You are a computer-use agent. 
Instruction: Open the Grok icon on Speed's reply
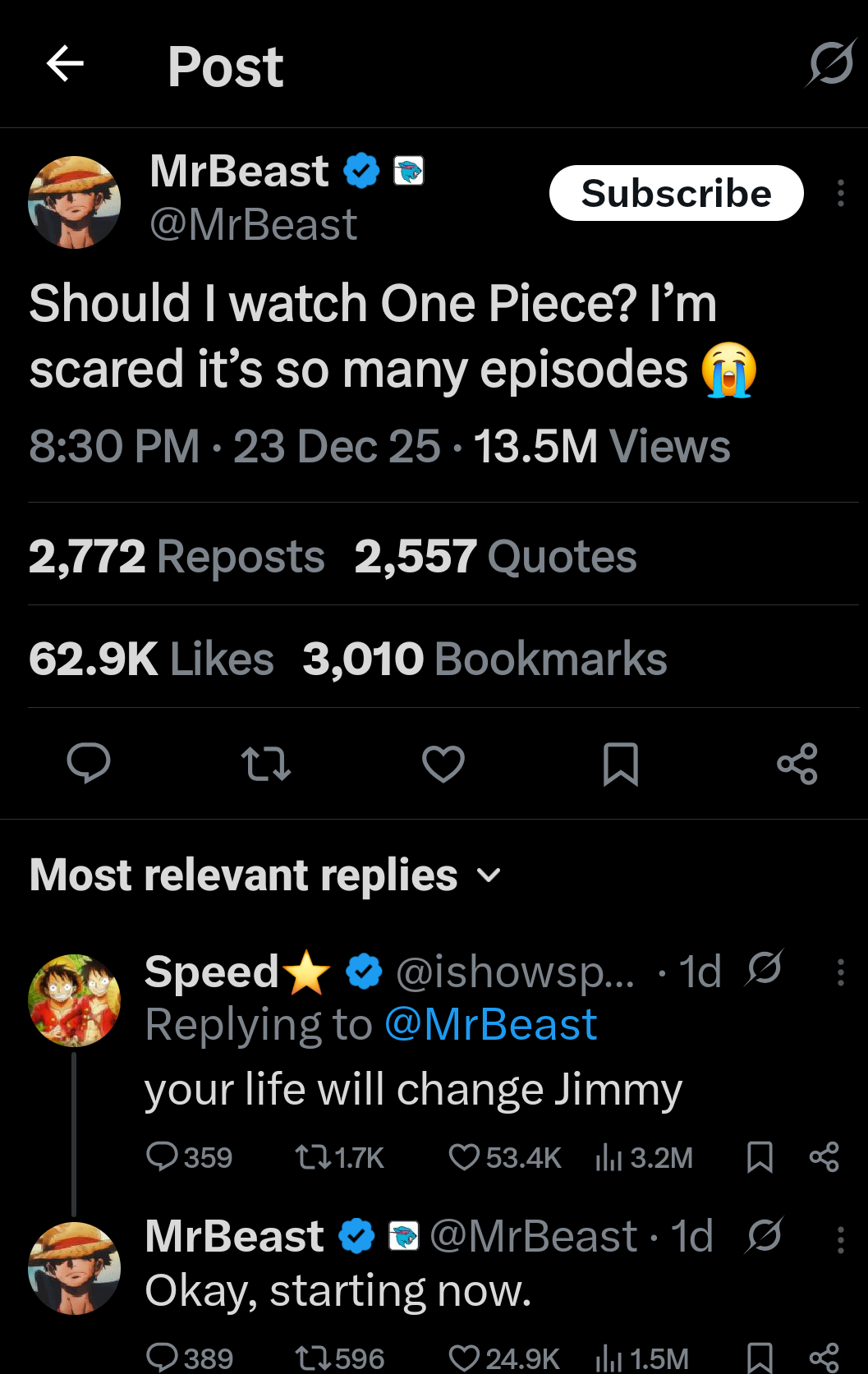764,968
